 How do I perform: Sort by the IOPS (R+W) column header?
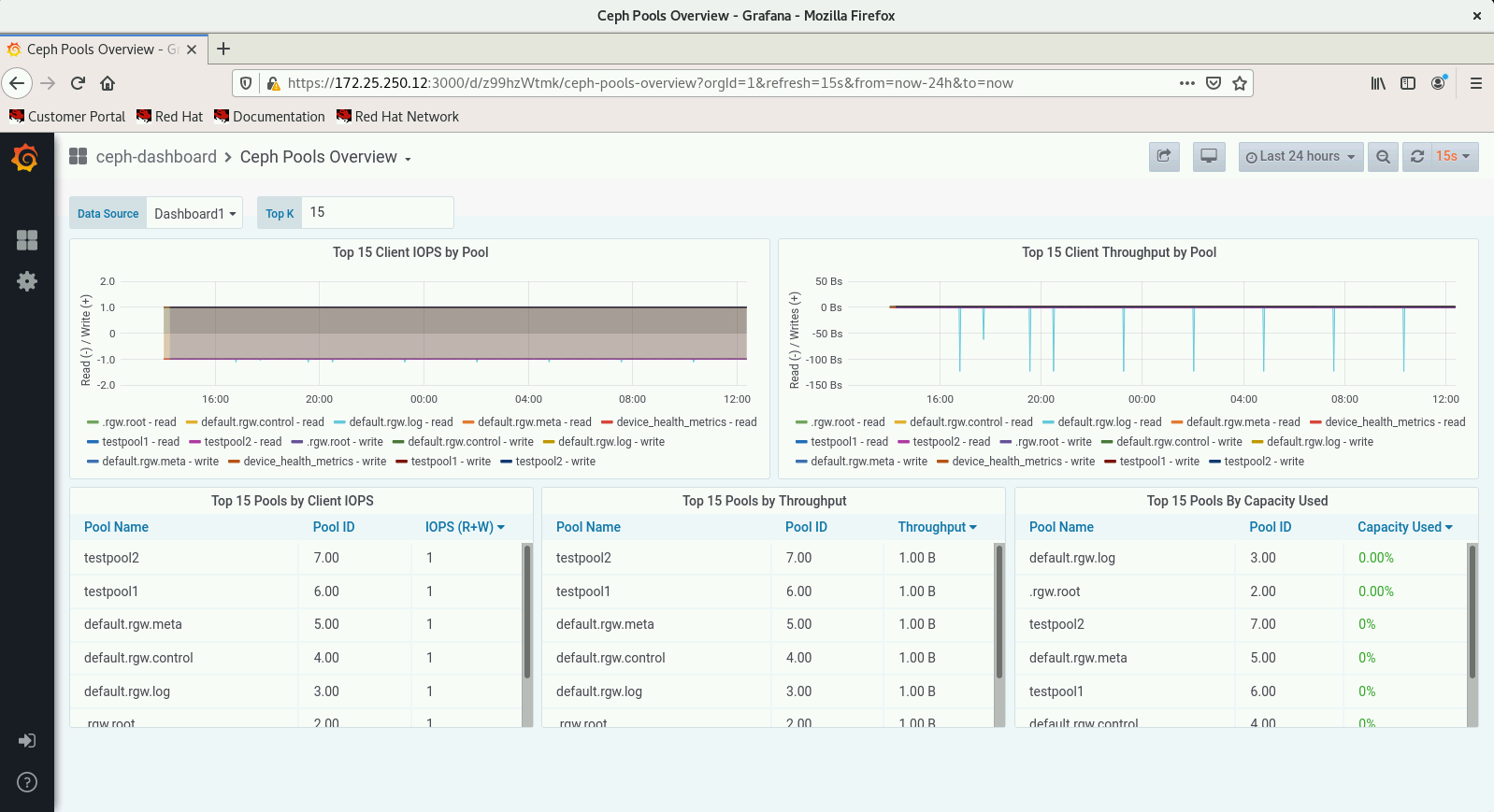coord(465,527)
